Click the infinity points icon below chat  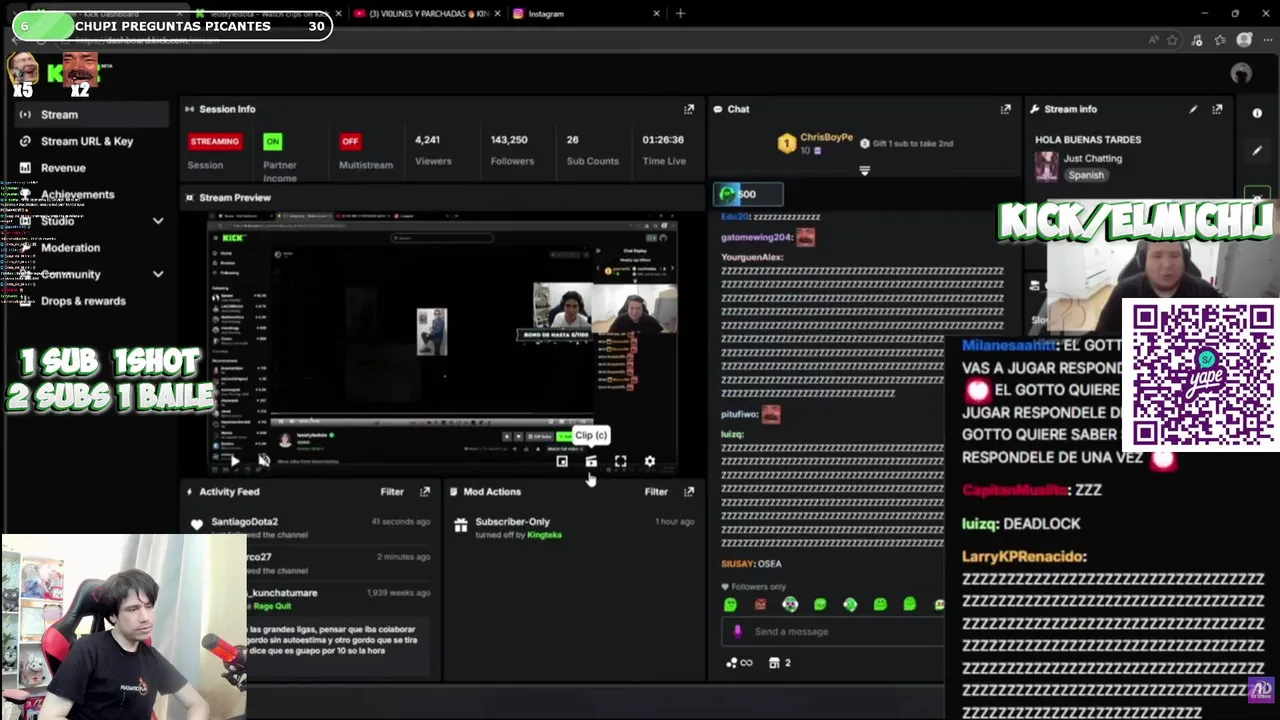pyautogui.click(x=739, y=662)
